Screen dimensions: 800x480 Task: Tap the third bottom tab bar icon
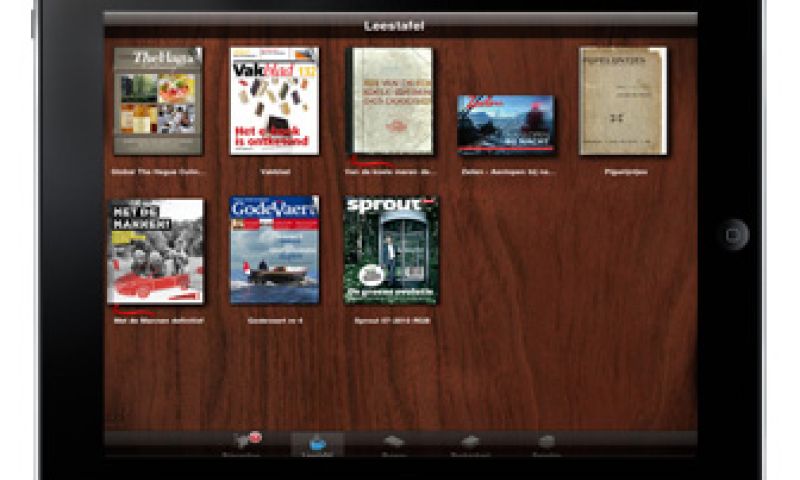point(393,442)
